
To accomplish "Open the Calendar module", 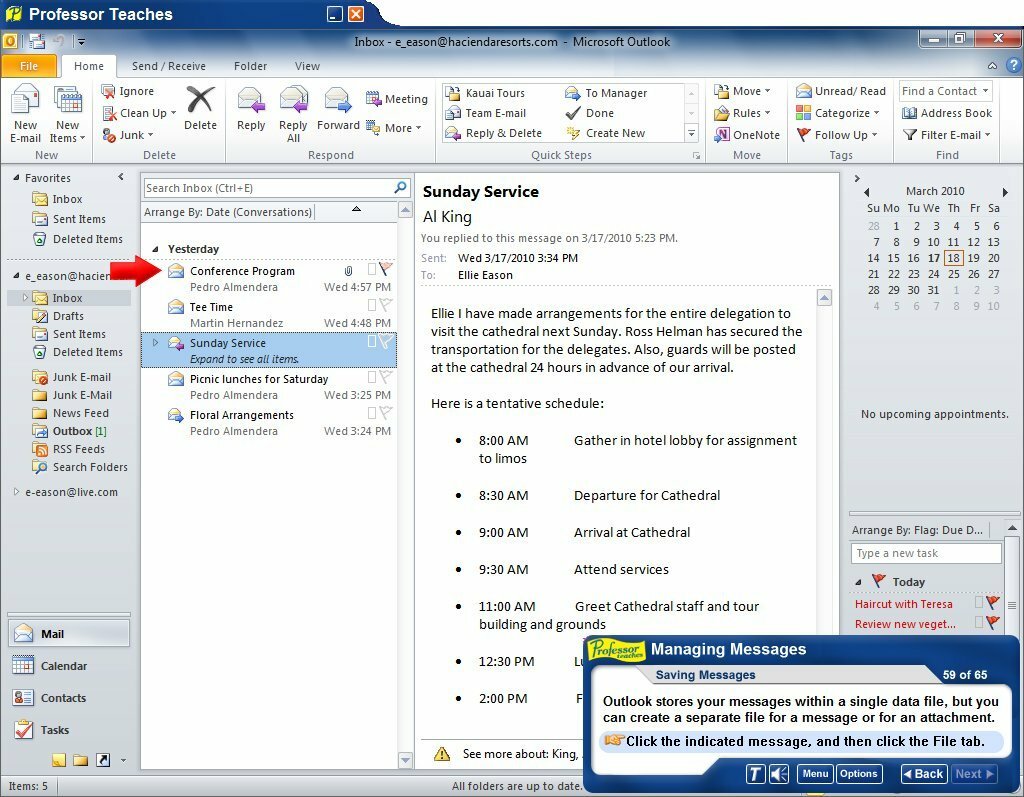I will pos(69,666).
